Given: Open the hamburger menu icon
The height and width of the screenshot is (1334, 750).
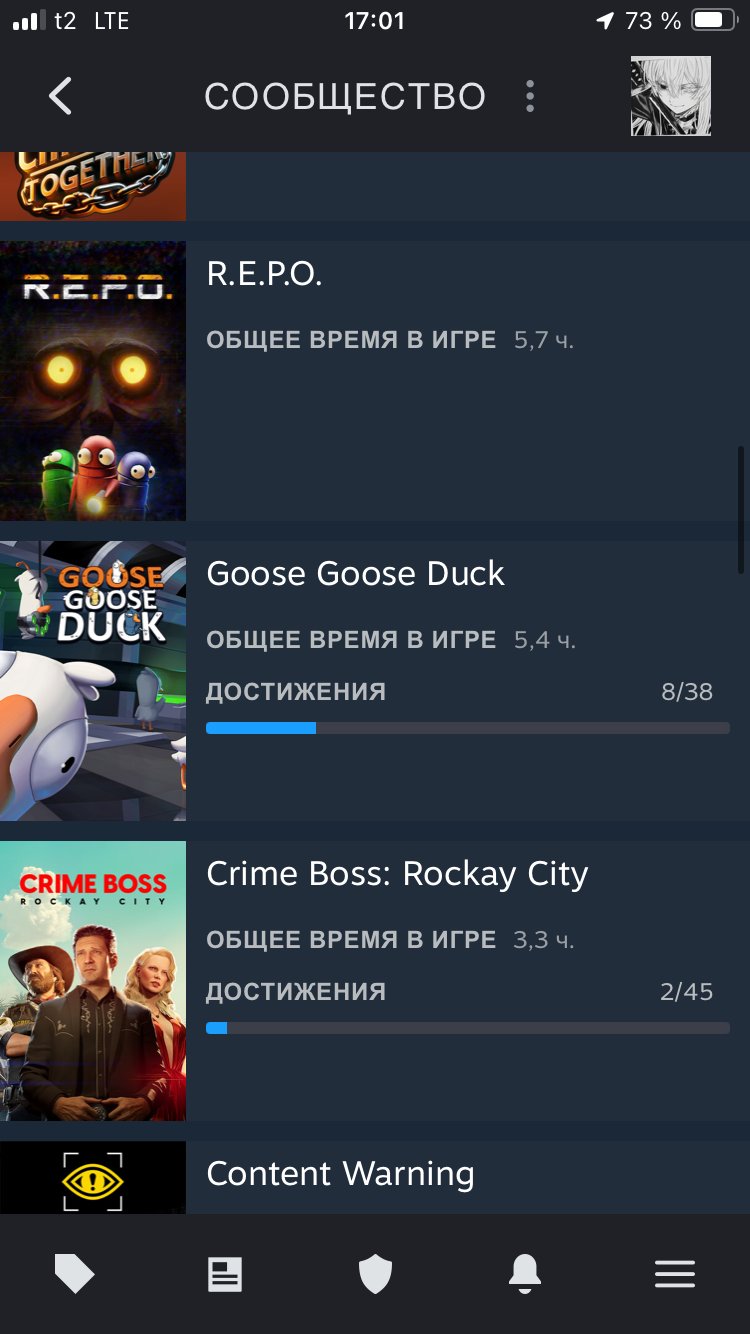Looking at the screenshot, I should [675, 1274].
